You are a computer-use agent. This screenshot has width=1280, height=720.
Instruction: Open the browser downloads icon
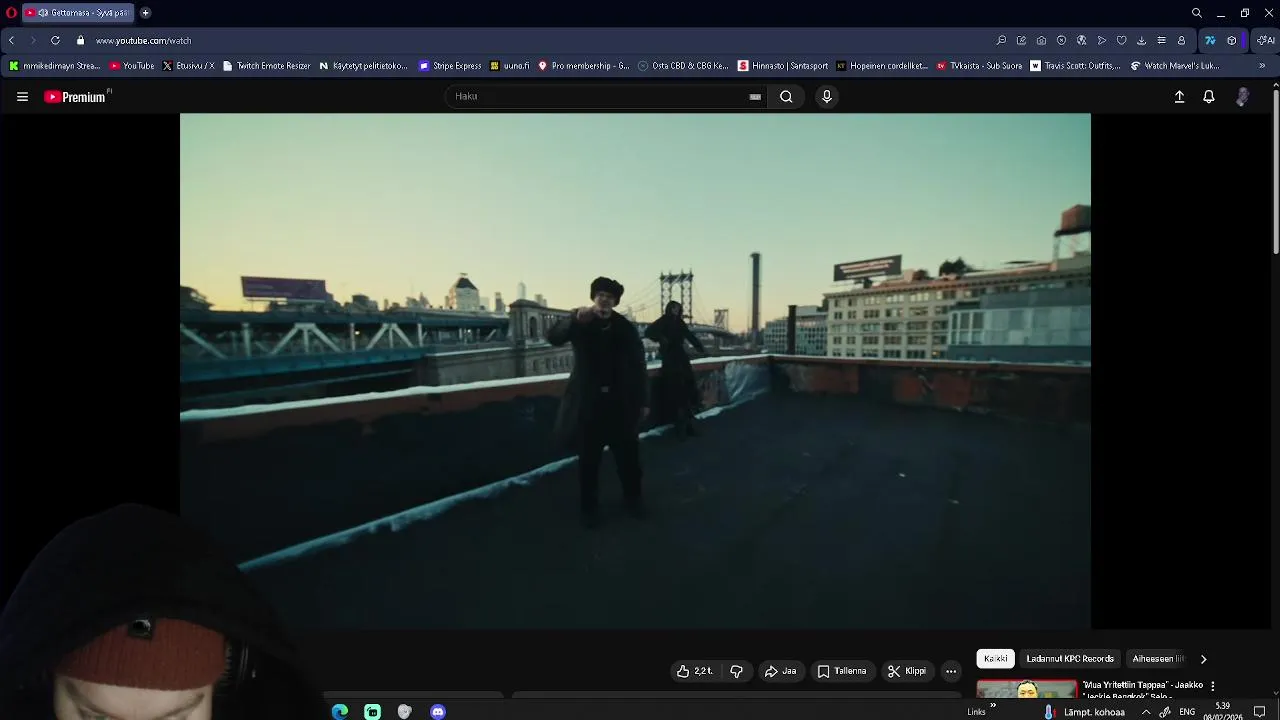tap(1141, 41)
